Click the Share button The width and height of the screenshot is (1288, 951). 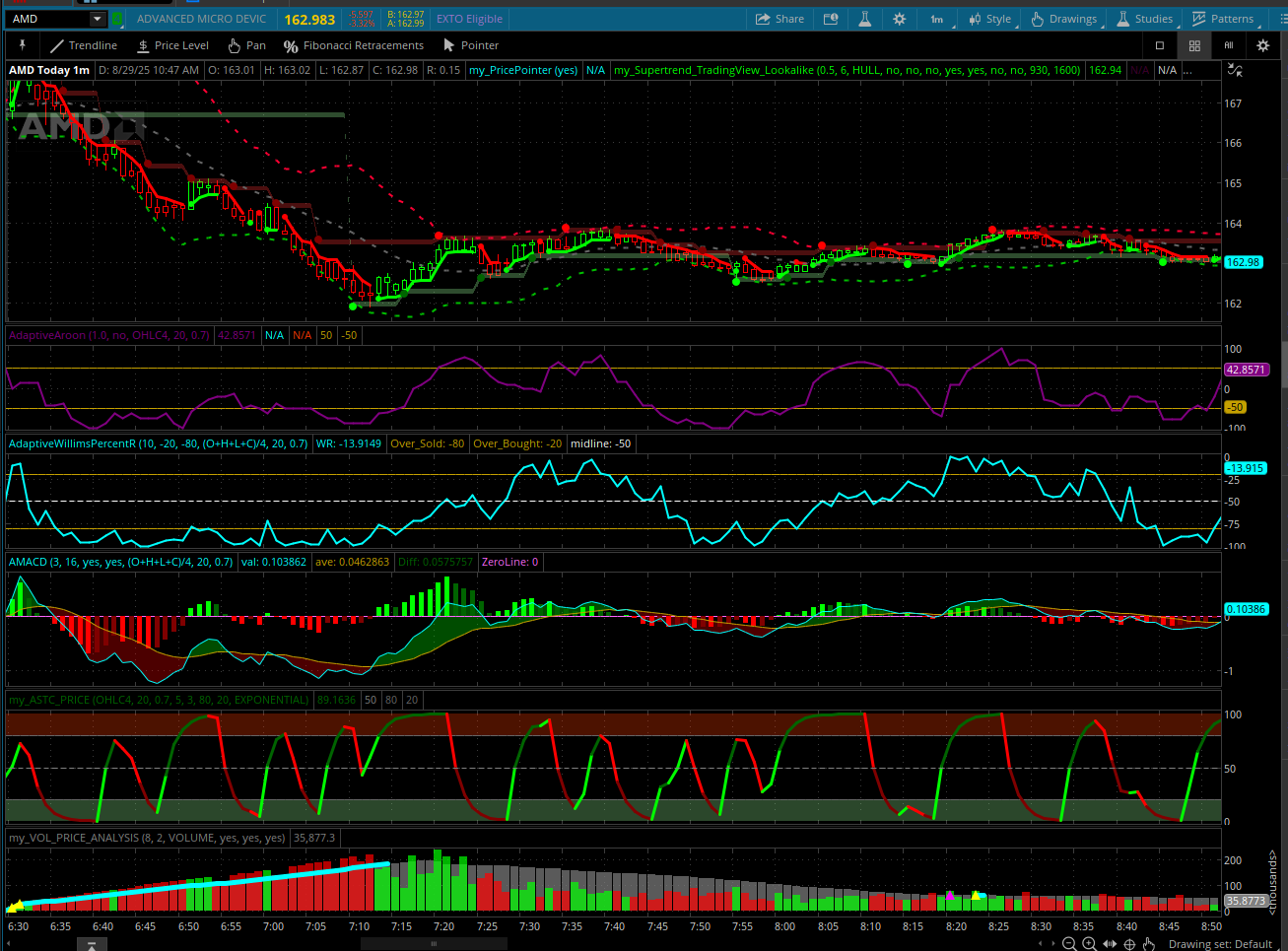coord(780,19)
